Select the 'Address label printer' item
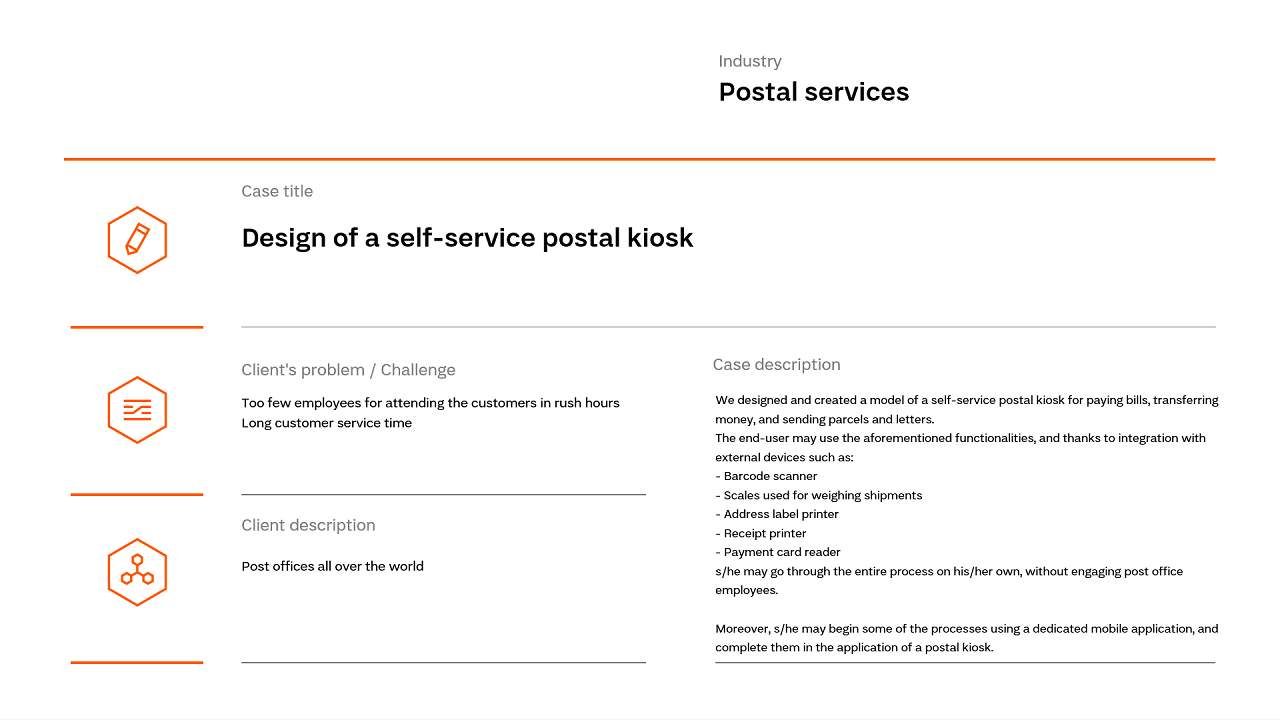Viewport: 1280px width, 720px height. click(x=777, y=514)
